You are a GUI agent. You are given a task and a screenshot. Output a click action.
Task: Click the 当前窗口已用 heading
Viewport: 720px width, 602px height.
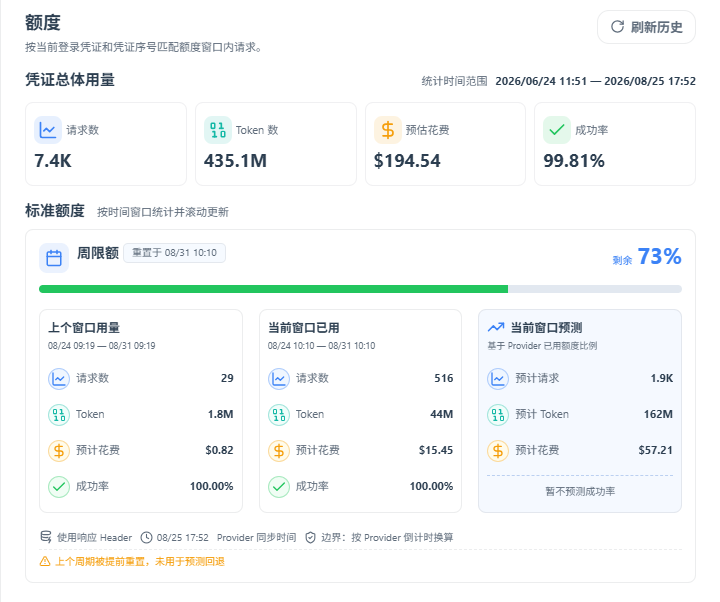(x=304, y=328)
